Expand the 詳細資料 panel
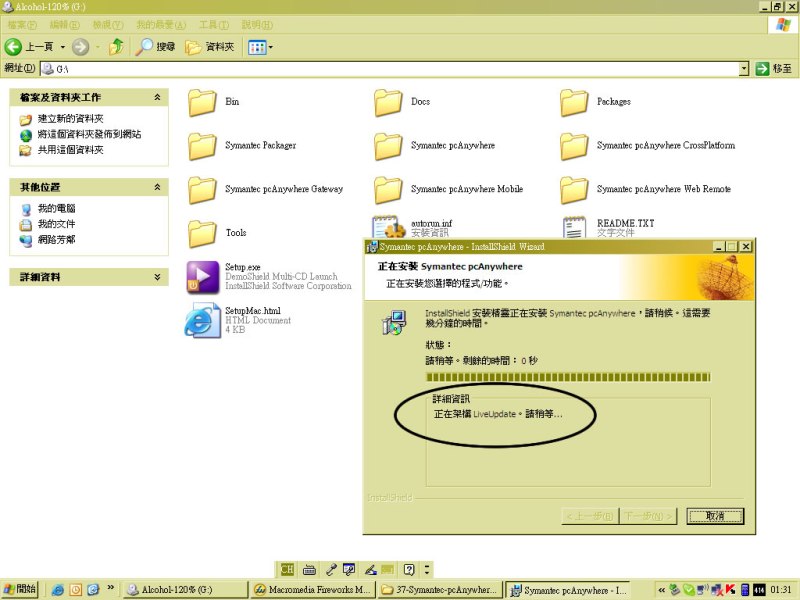The image size is (800, 600). 157,277
